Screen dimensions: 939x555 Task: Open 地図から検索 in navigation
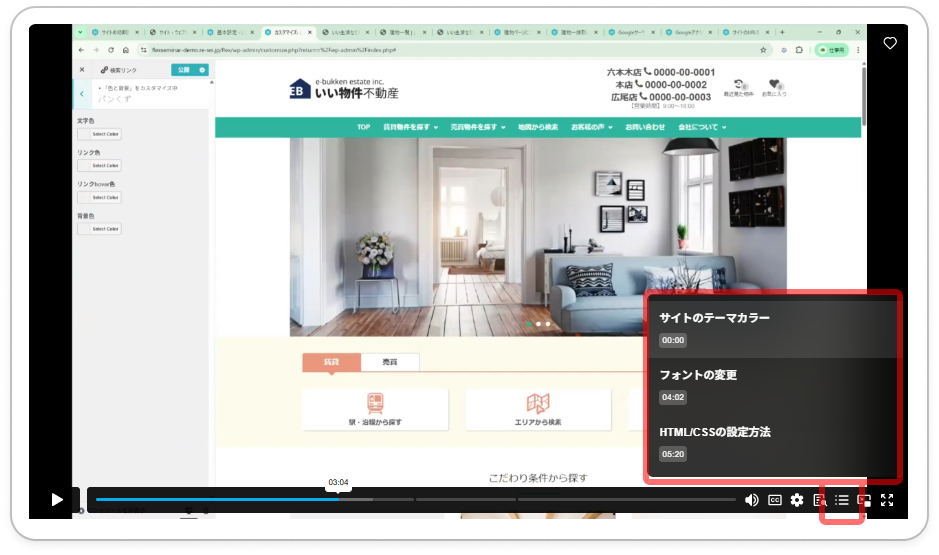[538, 127]
